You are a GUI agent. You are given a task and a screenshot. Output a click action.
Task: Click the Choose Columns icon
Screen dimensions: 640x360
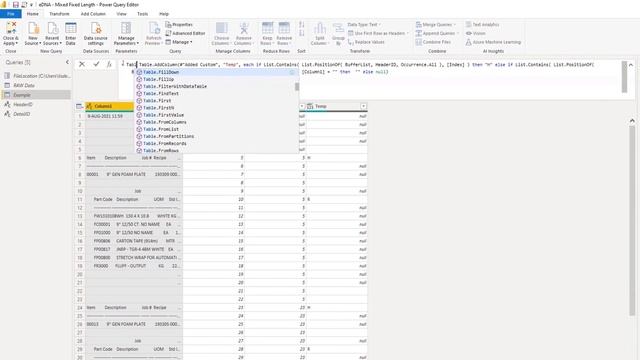pyautogui.click(x=221, y=33)
